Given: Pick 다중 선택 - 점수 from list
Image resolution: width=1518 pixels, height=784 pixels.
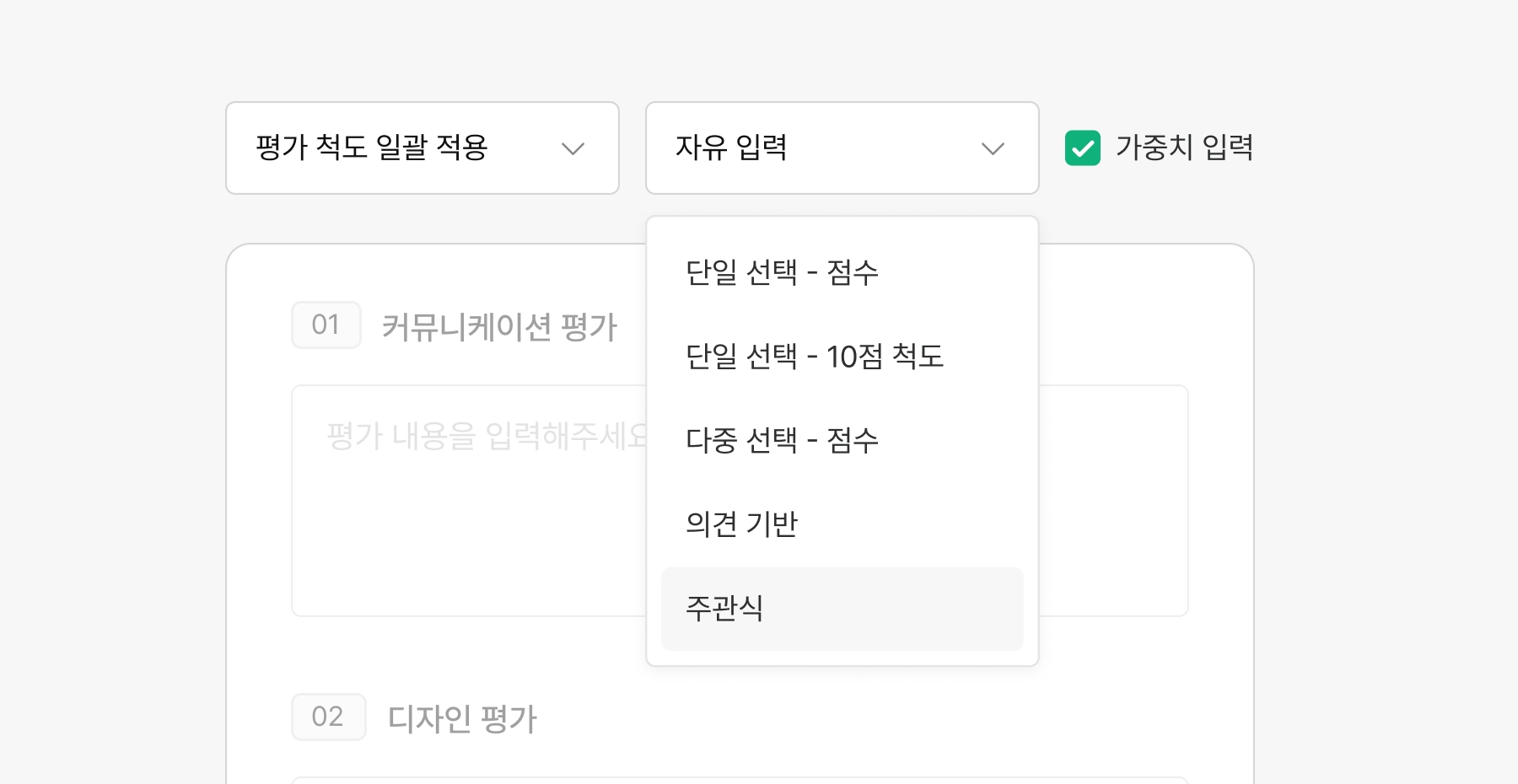Looking at the screenshot, I should [x=782, y=440].
